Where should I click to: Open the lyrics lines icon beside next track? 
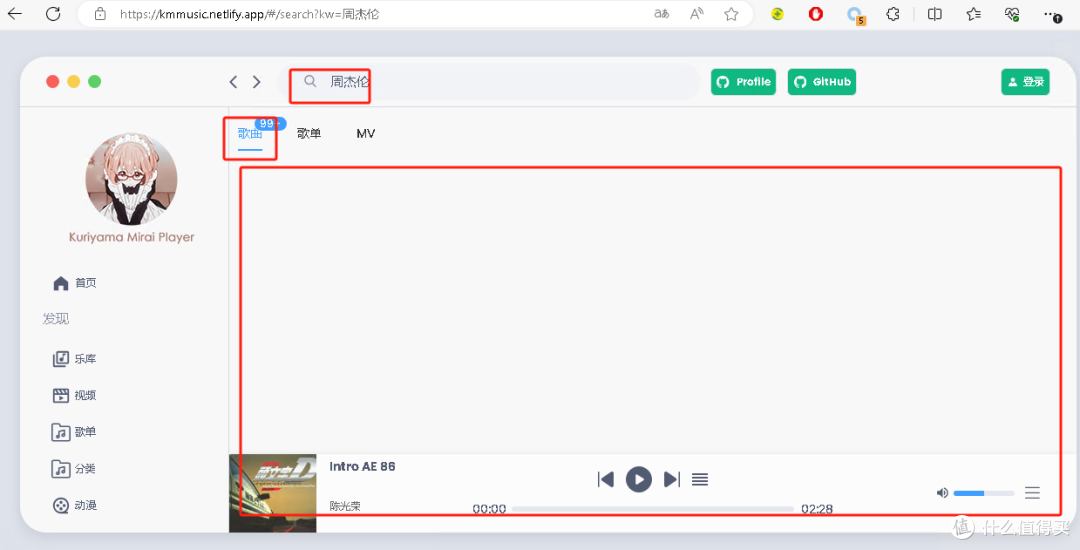coord(700,479)
